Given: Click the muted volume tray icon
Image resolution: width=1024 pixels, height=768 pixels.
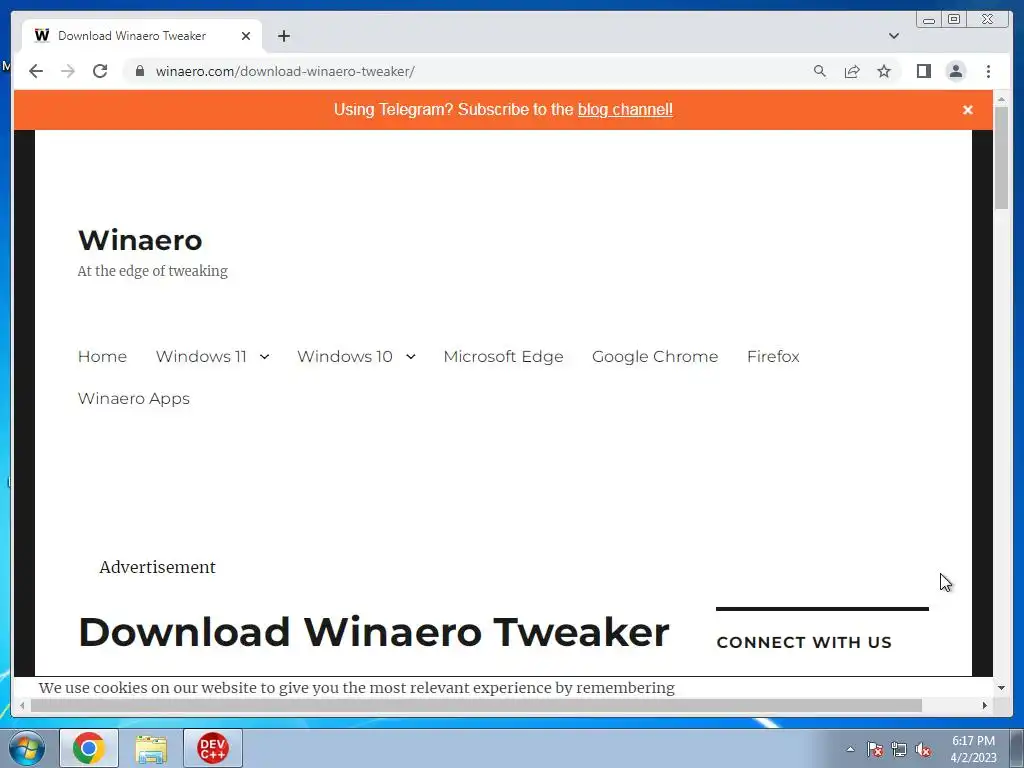Looking at the screenshot, I should [923, 749].
